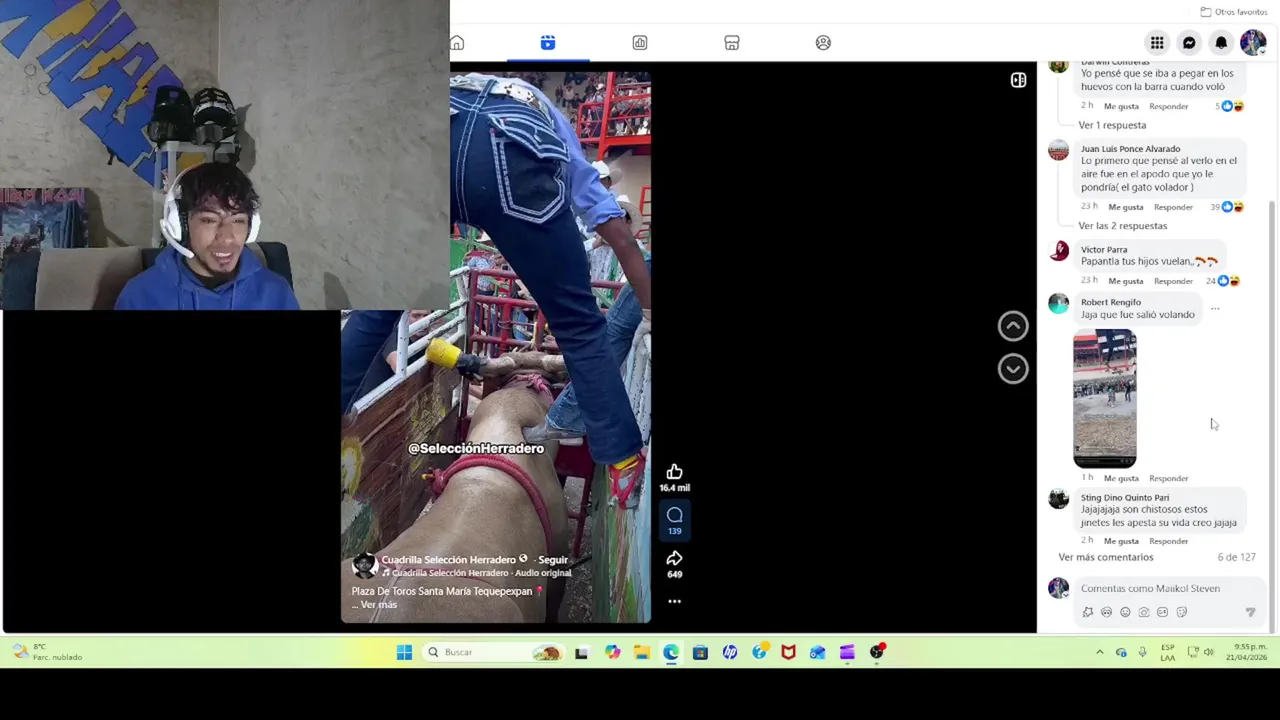Like Sting Dino Quinto Pari's comment
The height and width of the screenshot is (720, 1280).
point(1121,541)
